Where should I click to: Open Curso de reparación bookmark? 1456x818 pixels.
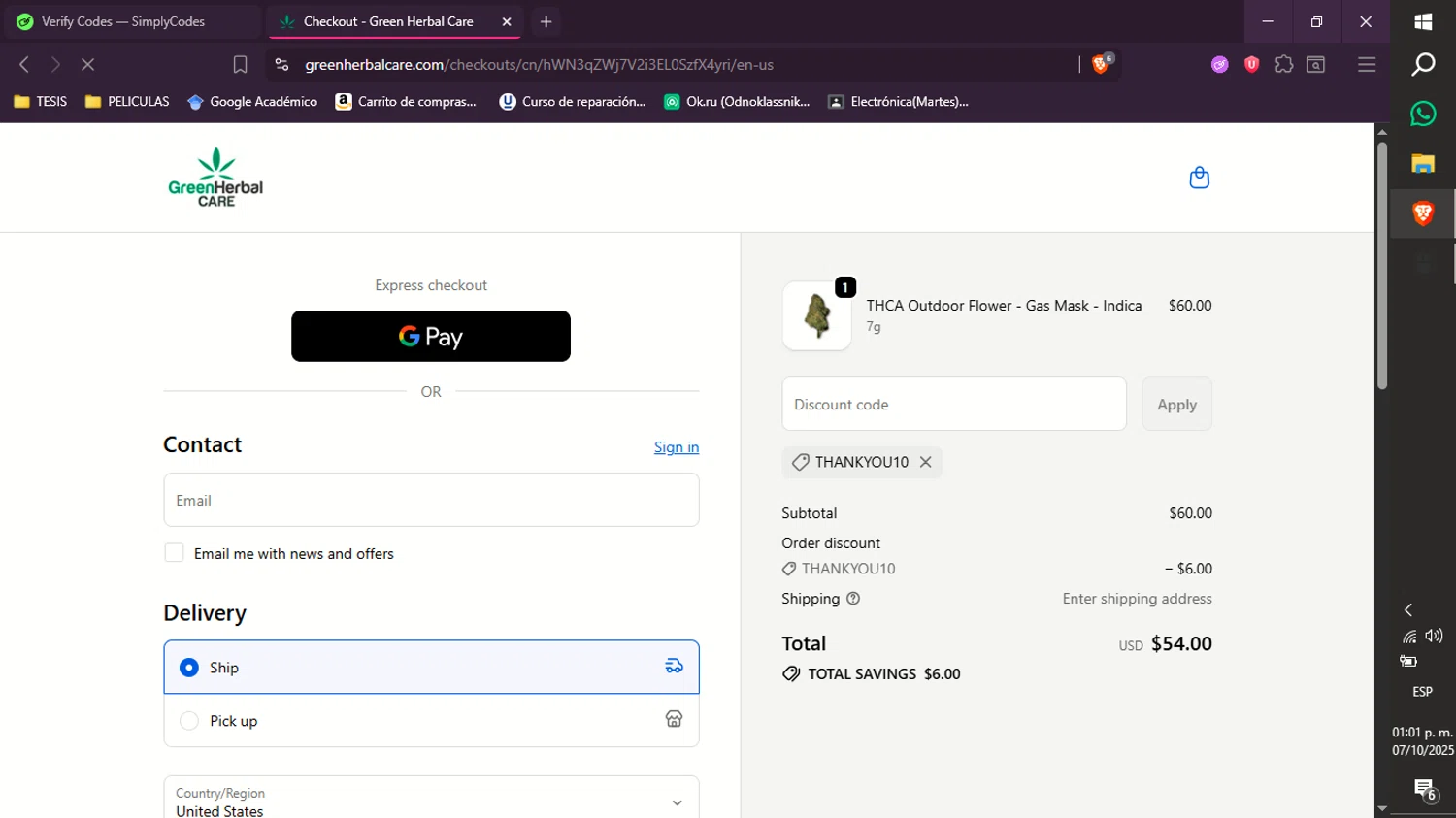(x=573, y=101)
